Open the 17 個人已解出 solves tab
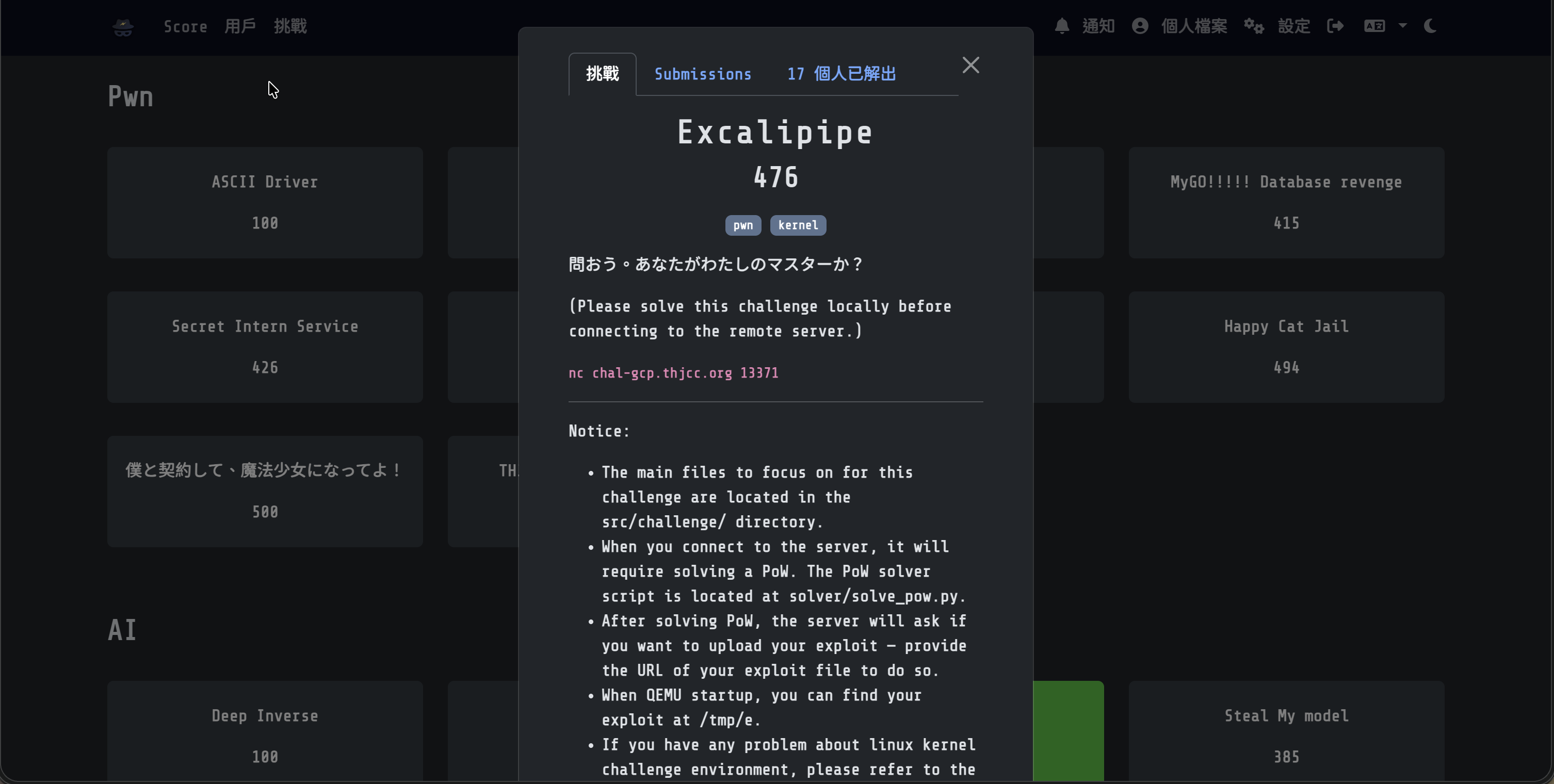This screenshot has width=1554, height=784. click(841, 74)
